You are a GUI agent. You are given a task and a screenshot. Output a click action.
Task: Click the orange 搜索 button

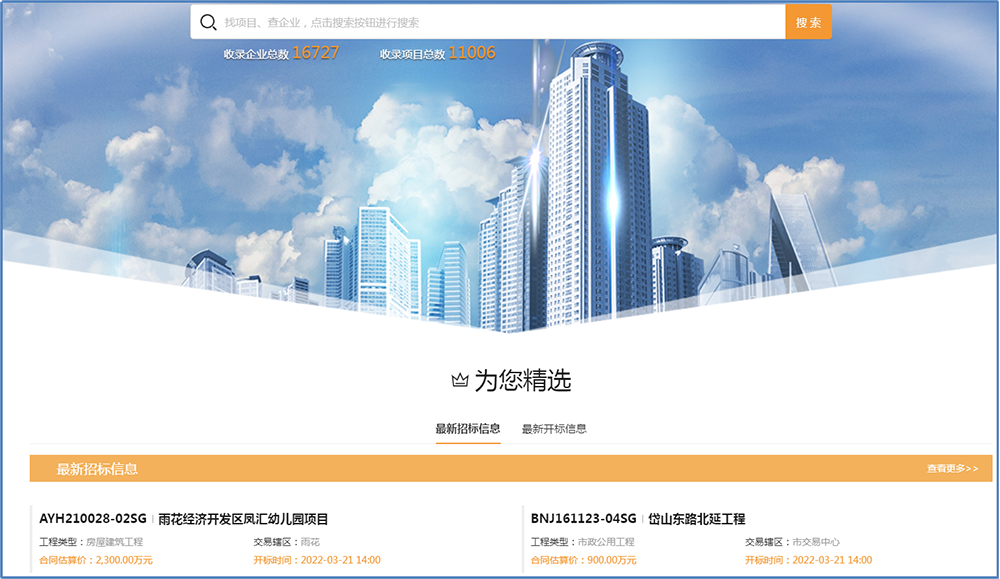808,22
